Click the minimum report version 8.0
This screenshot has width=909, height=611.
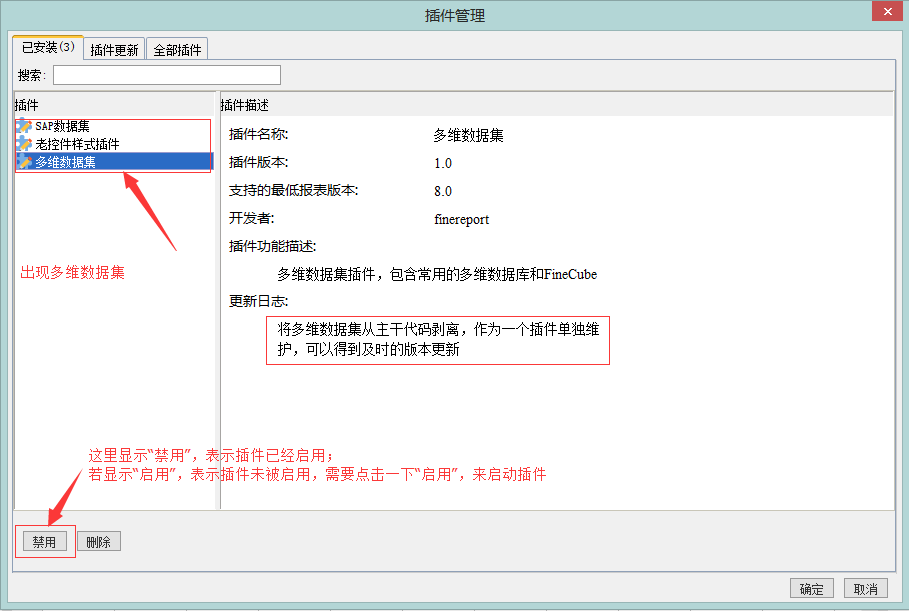[443, 191]
